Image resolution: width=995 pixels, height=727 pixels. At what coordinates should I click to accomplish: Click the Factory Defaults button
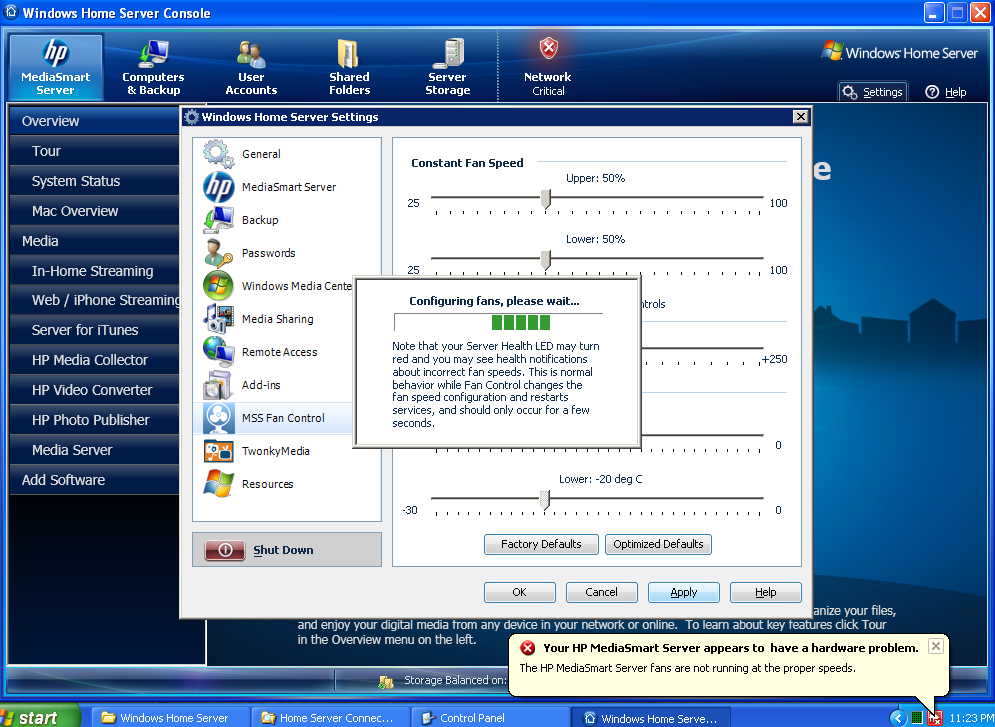coord(541,544)
